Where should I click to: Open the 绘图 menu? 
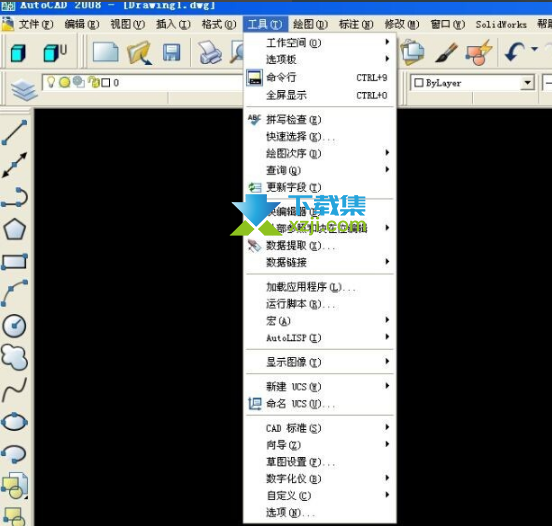310,24
